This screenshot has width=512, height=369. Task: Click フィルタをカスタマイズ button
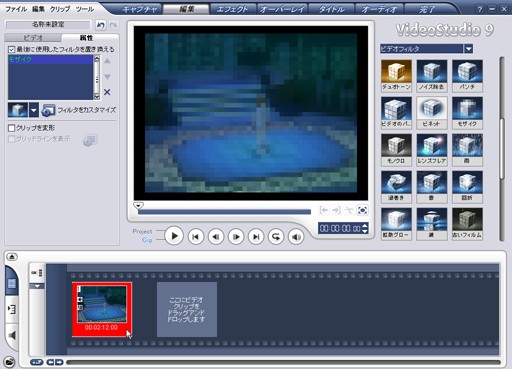point(79,110)
